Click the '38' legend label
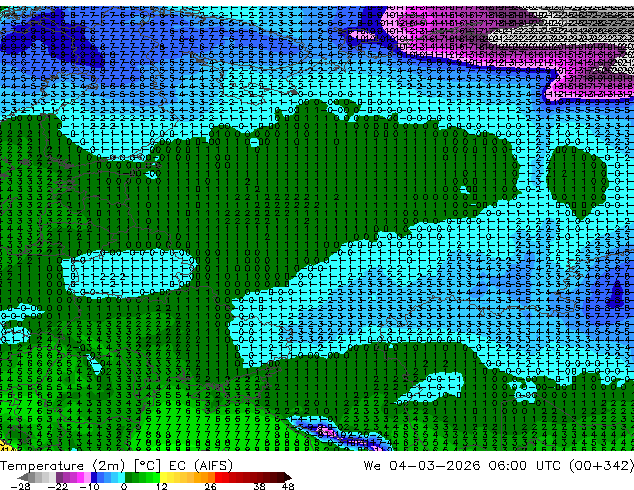 tap(259, 486)
